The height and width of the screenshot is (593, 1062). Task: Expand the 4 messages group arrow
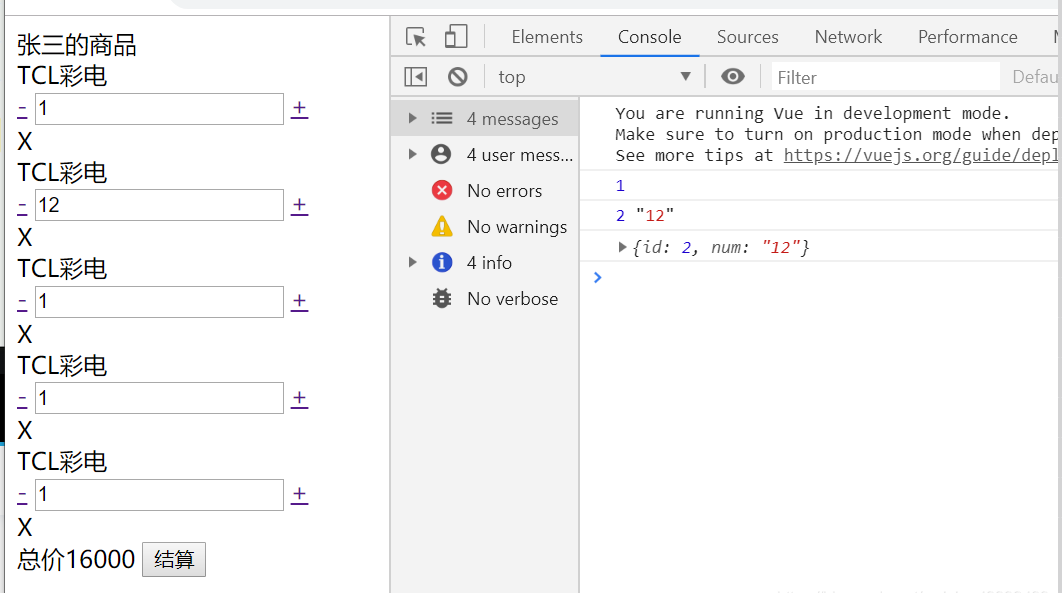click(x=412, y=118)
